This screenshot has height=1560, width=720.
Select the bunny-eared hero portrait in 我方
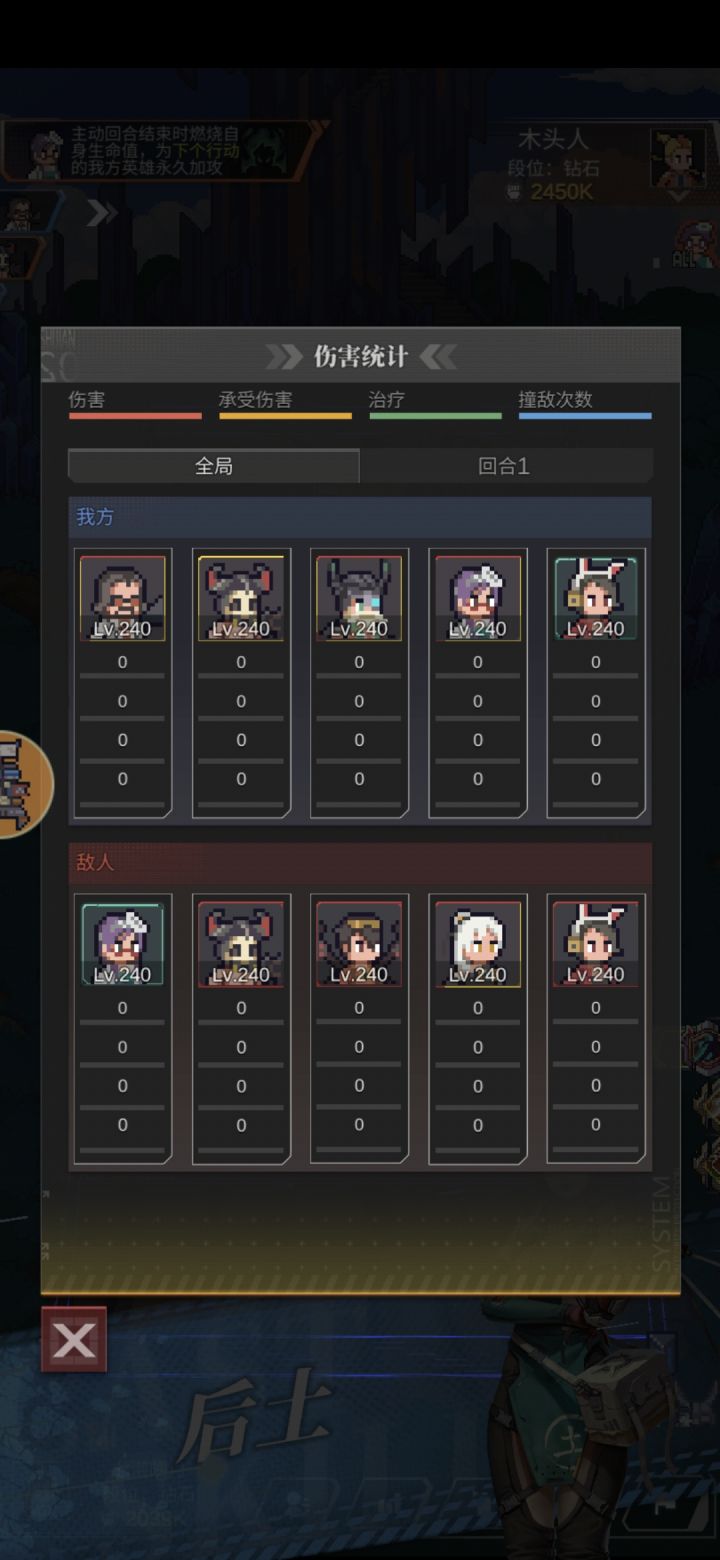pos(595,598)
